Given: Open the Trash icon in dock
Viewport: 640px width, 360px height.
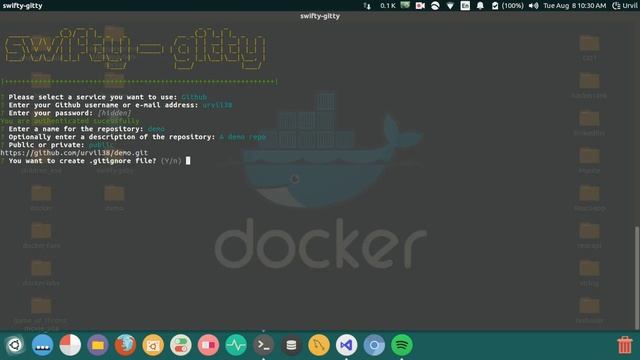Looking at the screenshot, I should (x=624, y=345).
